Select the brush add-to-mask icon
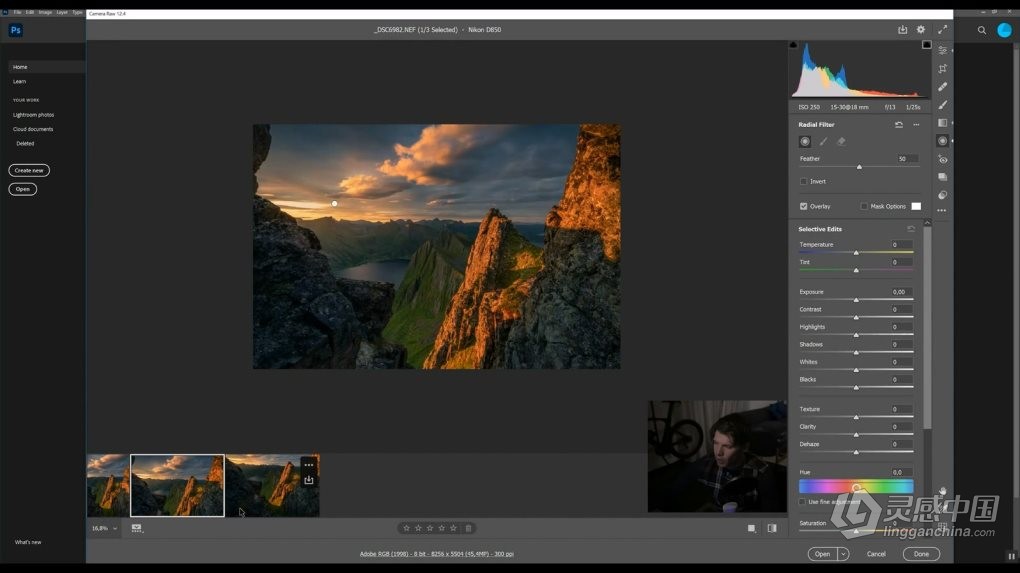Viewport: 1020px width, 573px height. [824, 142]
